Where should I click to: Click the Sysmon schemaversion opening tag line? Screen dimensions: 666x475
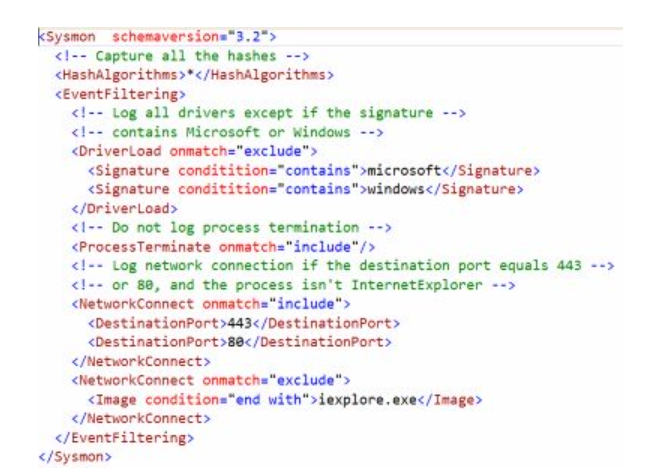tap(158, 37)
